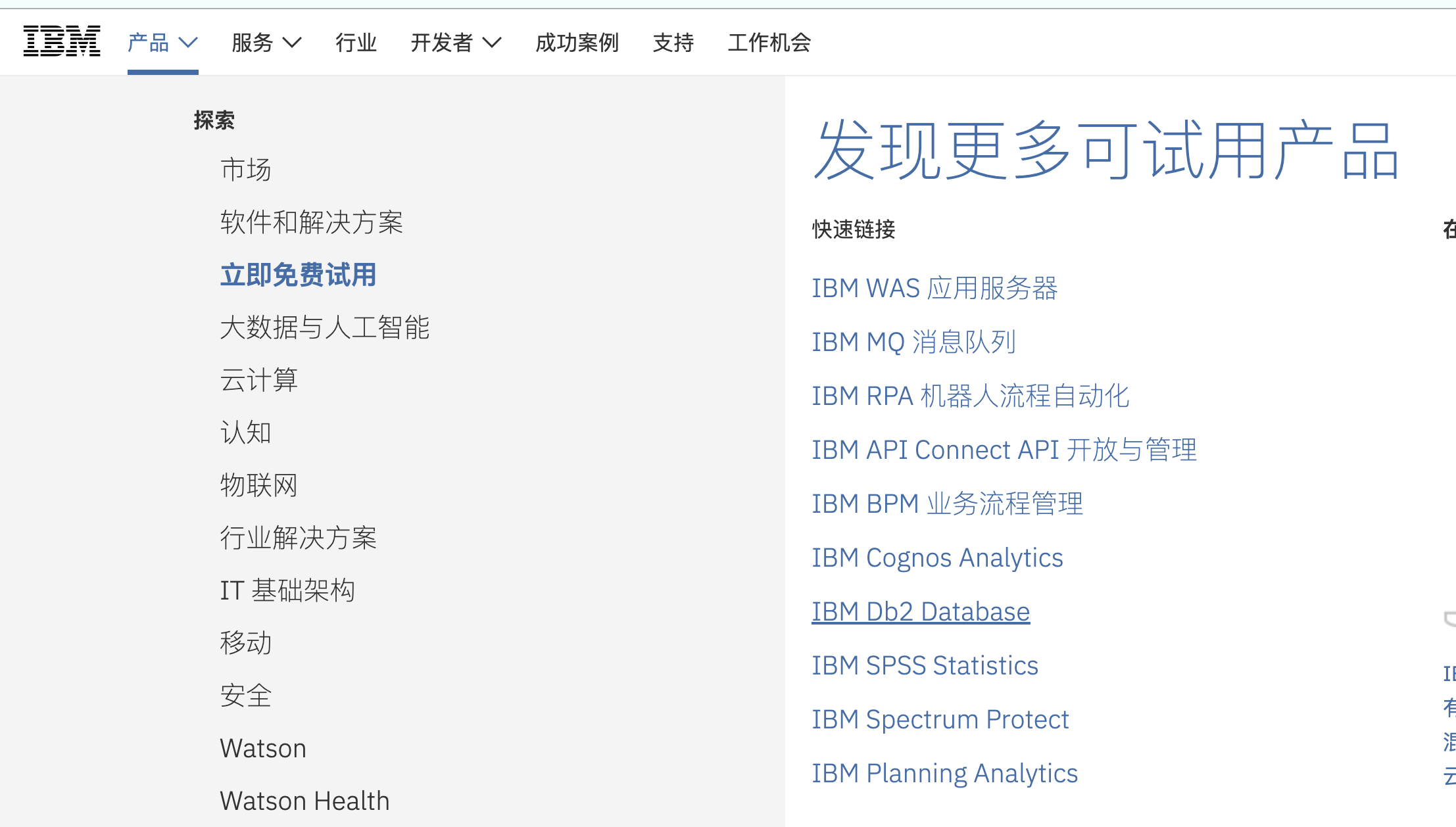
Task: Open 工作机会 in the navigation bar
Action: tap(769, 43)
